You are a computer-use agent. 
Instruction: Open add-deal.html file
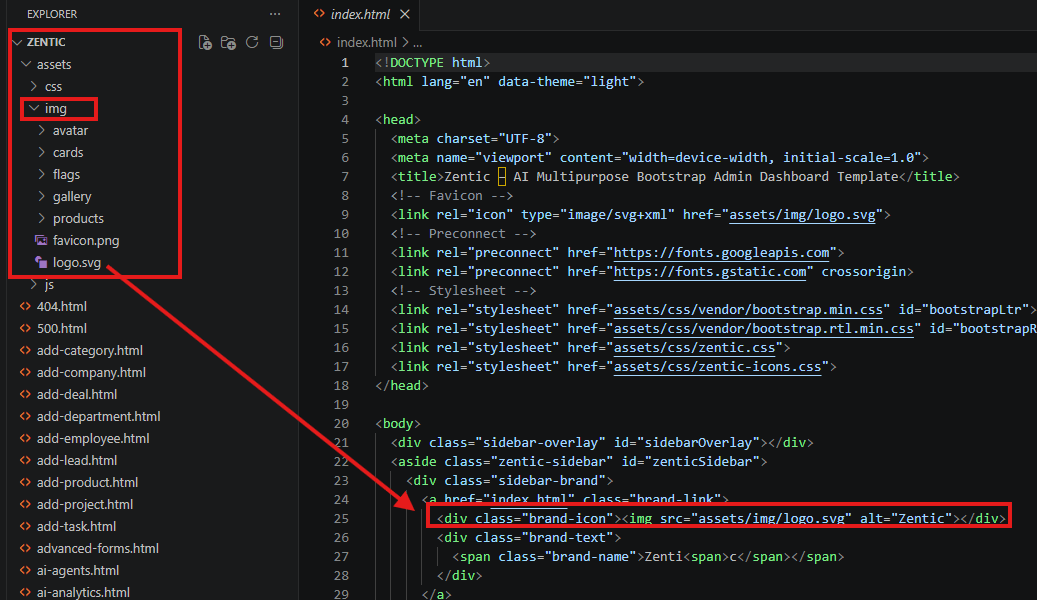[x=77, y=394]
